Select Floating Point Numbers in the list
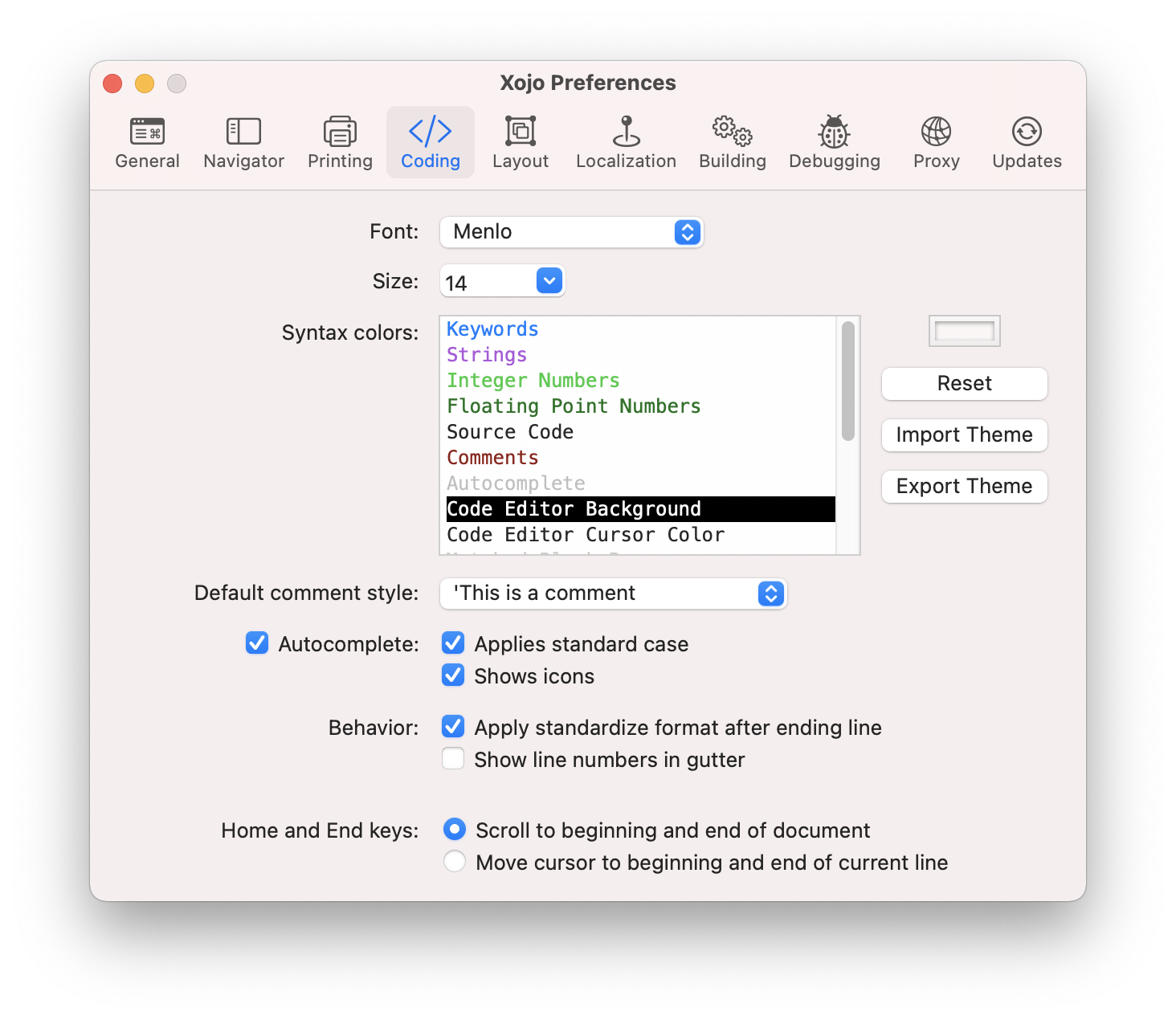Image resolution: width=1176 pixels, height=1020 pixels. click(x=641, y=406)
